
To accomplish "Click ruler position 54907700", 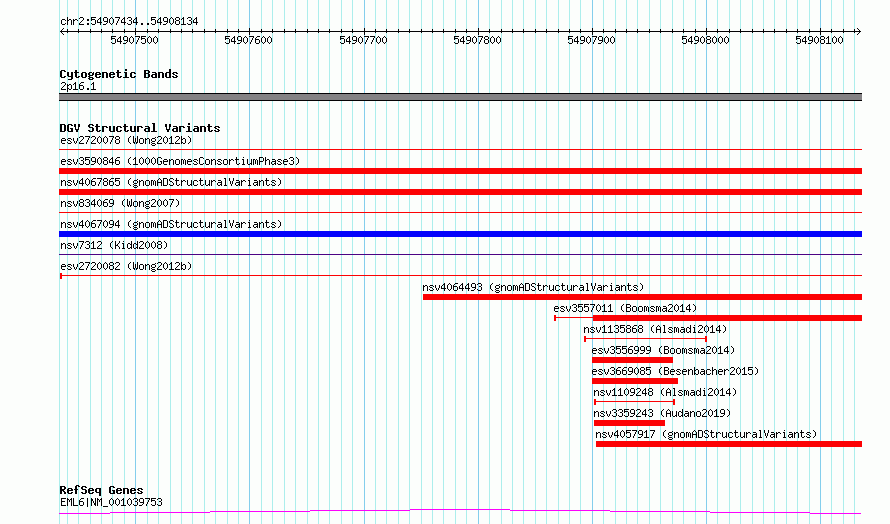I will coord(363,40).
